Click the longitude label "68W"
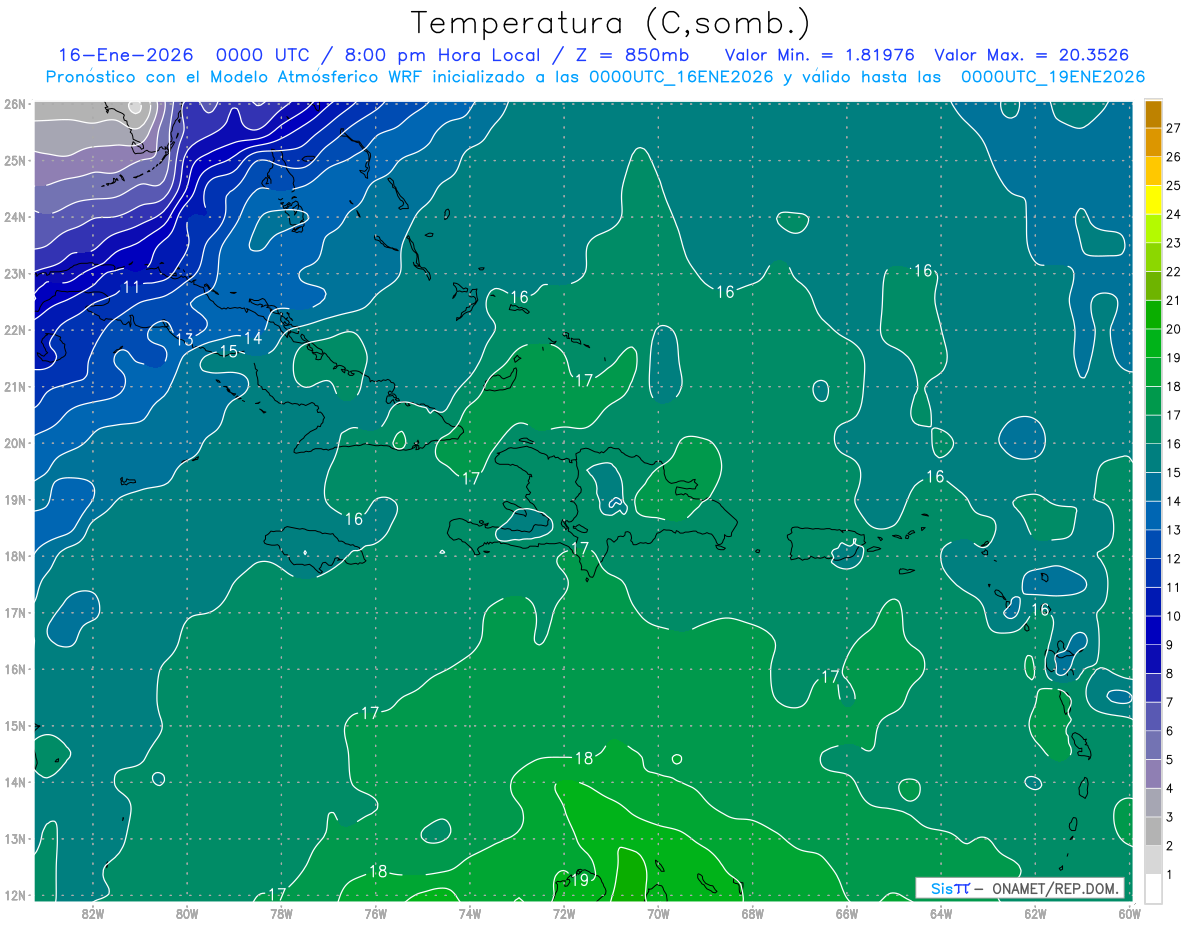The height and width of the screenshot is (927, 1200). point(753,913)
